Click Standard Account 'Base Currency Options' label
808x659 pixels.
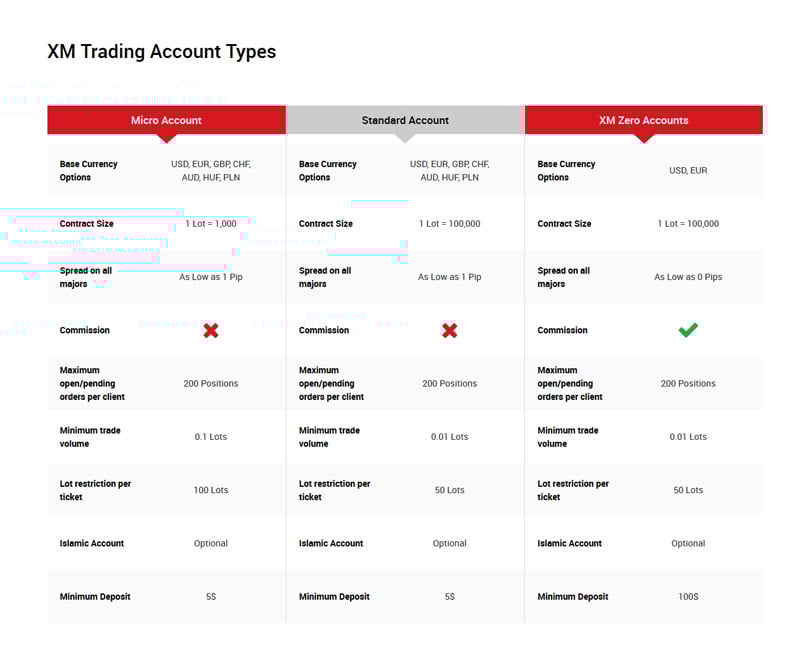click(328, 171)
